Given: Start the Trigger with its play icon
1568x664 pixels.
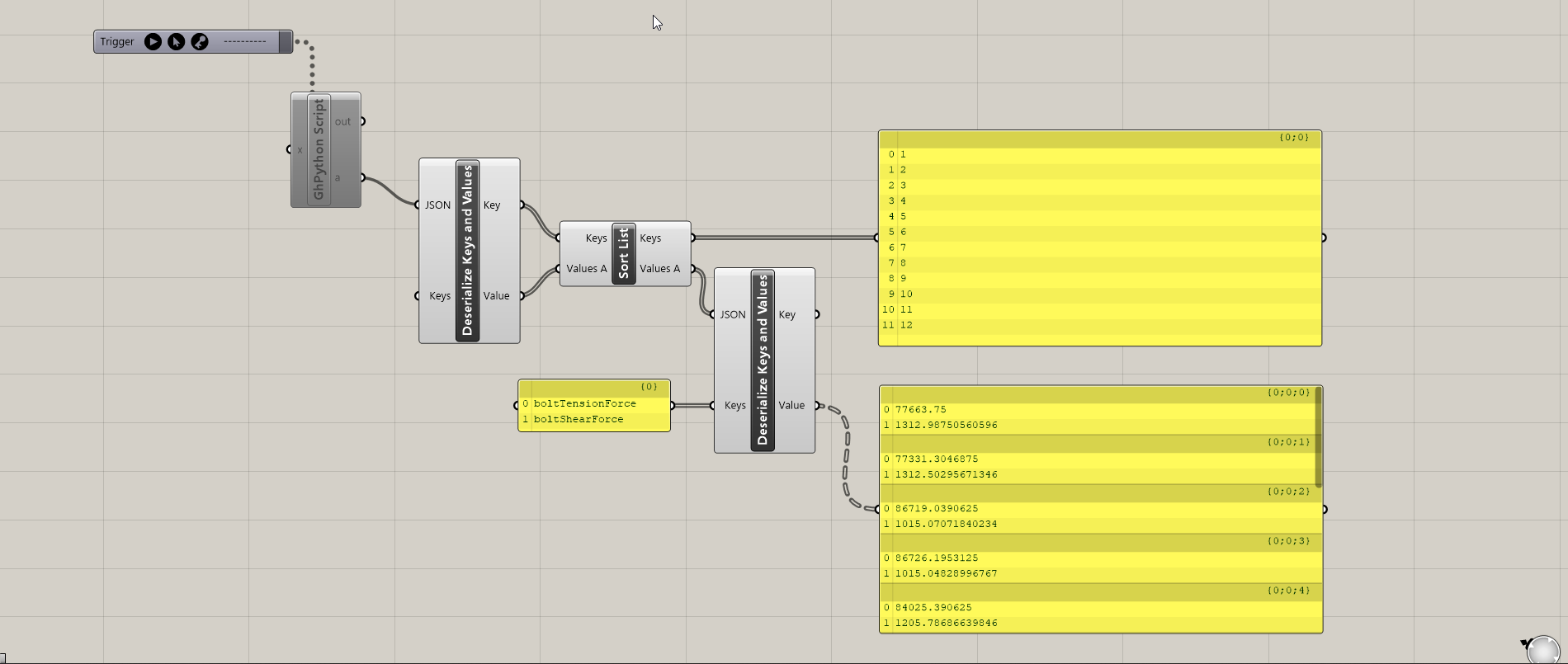Looking at the screenshot, I should (153, 41).
